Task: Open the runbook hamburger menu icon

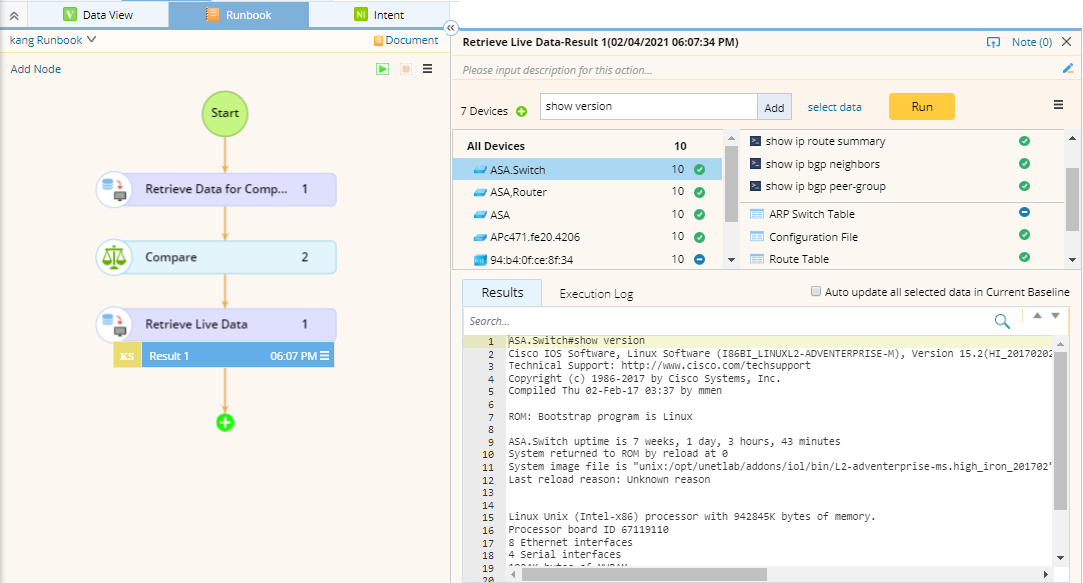Action: coord(428,69)
